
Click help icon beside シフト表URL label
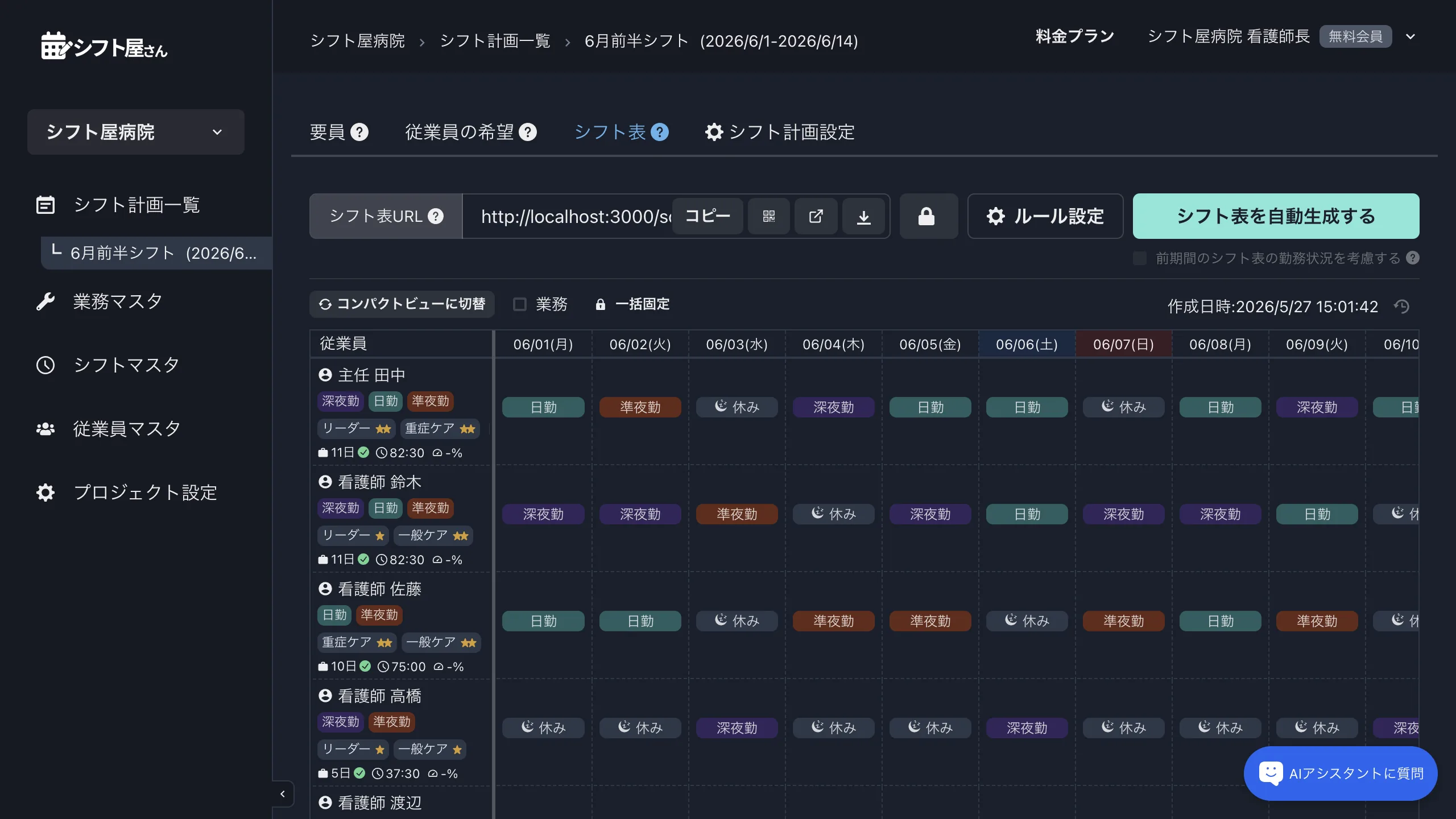click(x=436, y=216)
